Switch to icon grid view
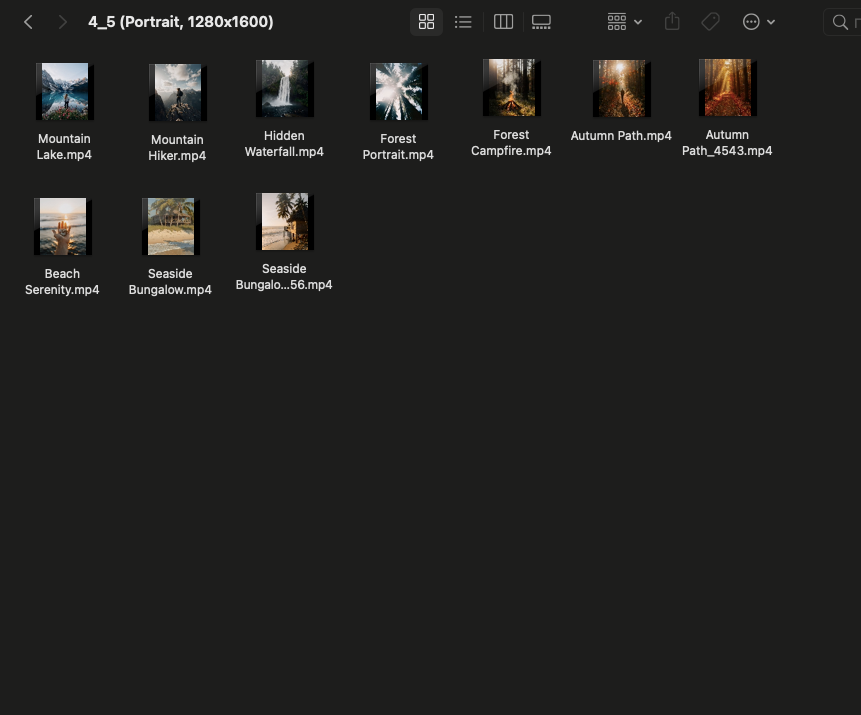 point(426,22)
